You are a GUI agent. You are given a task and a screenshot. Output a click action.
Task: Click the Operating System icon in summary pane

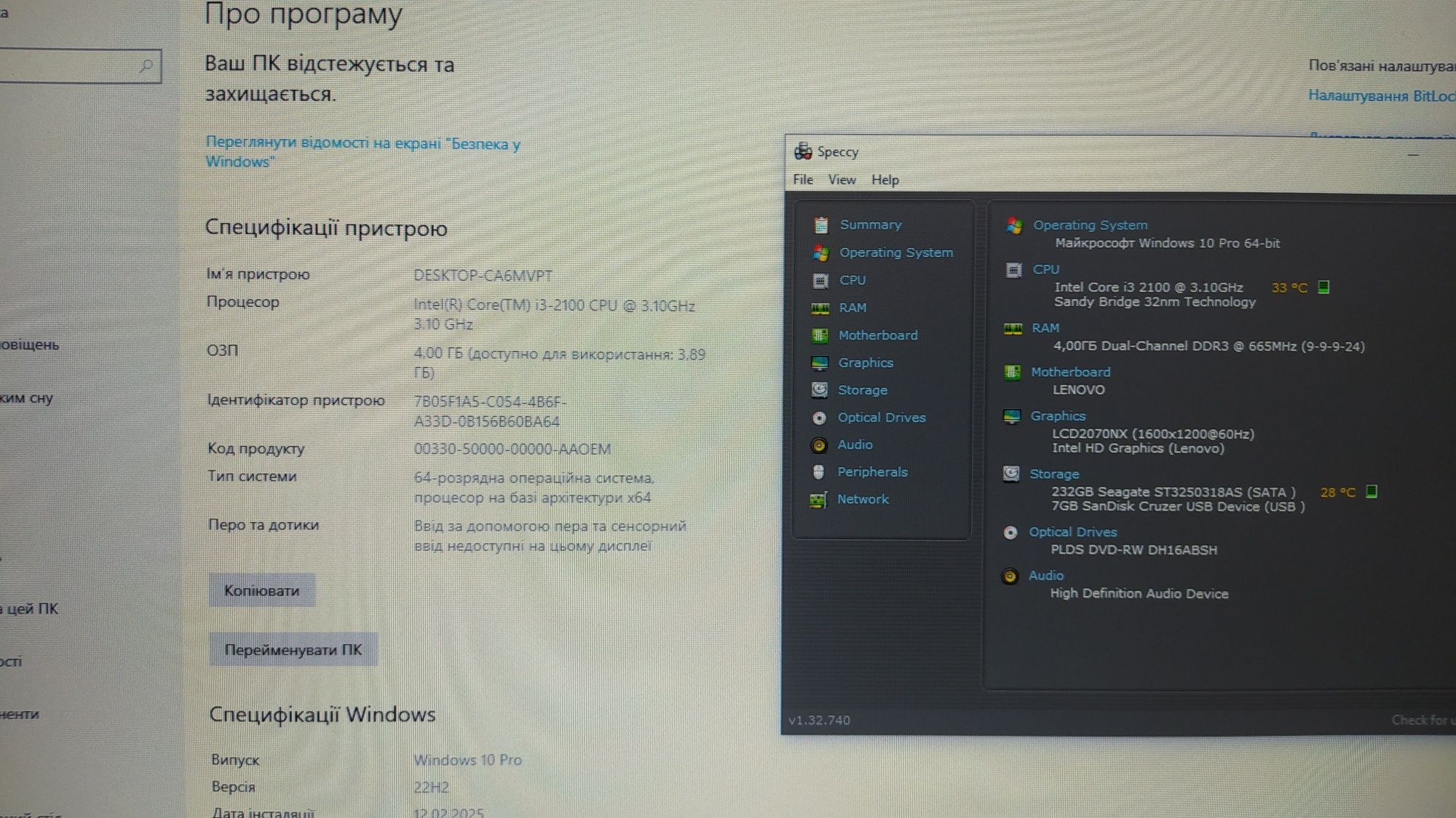(x=1014, y=226)
